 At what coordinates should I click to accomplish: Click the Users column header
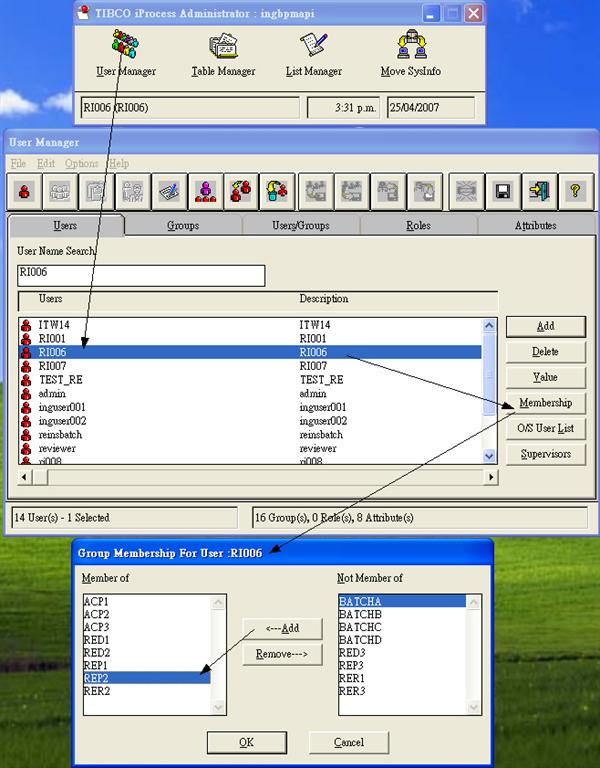(x=50, y=299)
